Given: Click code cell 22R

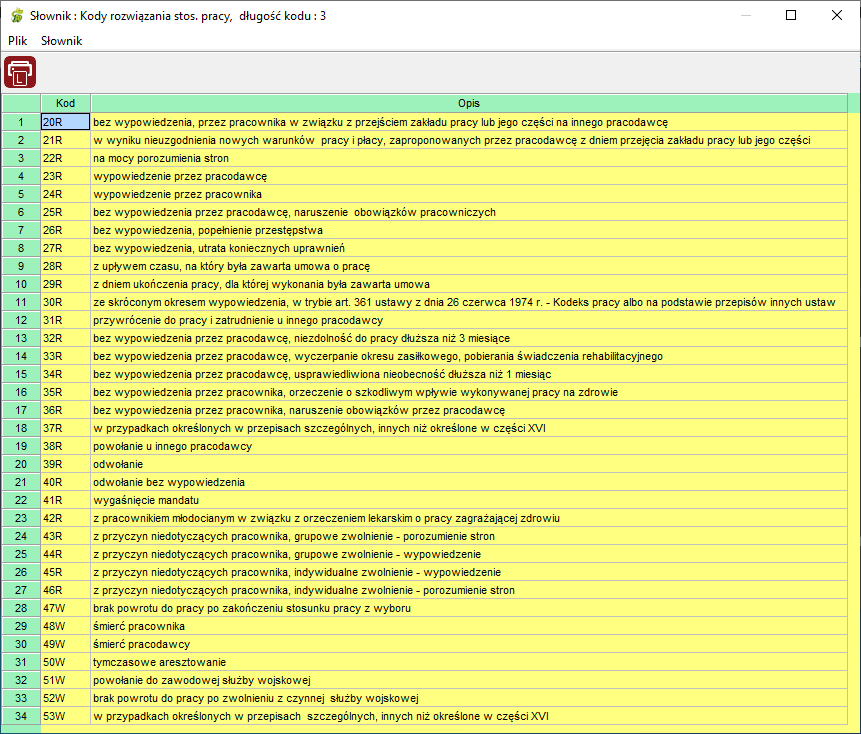Looking at the screenshot, I should (x=65, y=158).
